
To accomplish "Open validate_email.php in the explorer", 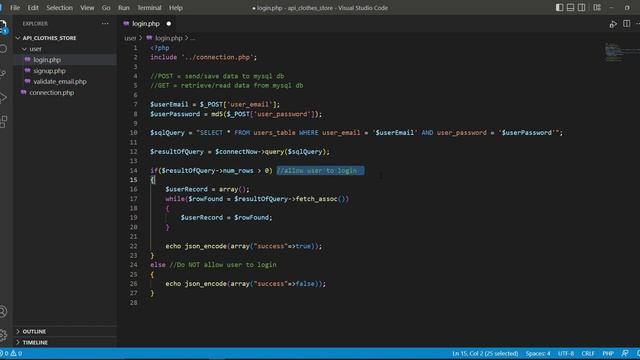I will pos(60,82).
